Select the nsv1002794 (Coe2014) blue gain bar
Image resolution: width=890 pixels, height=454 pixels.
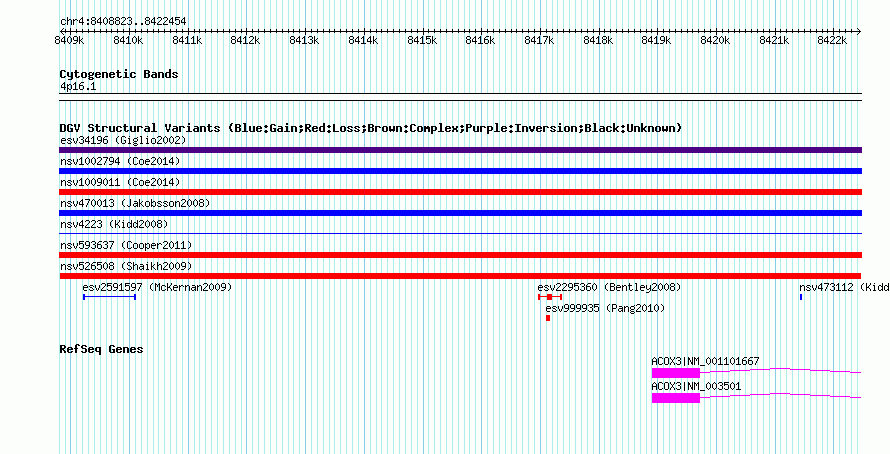point(460,171)
